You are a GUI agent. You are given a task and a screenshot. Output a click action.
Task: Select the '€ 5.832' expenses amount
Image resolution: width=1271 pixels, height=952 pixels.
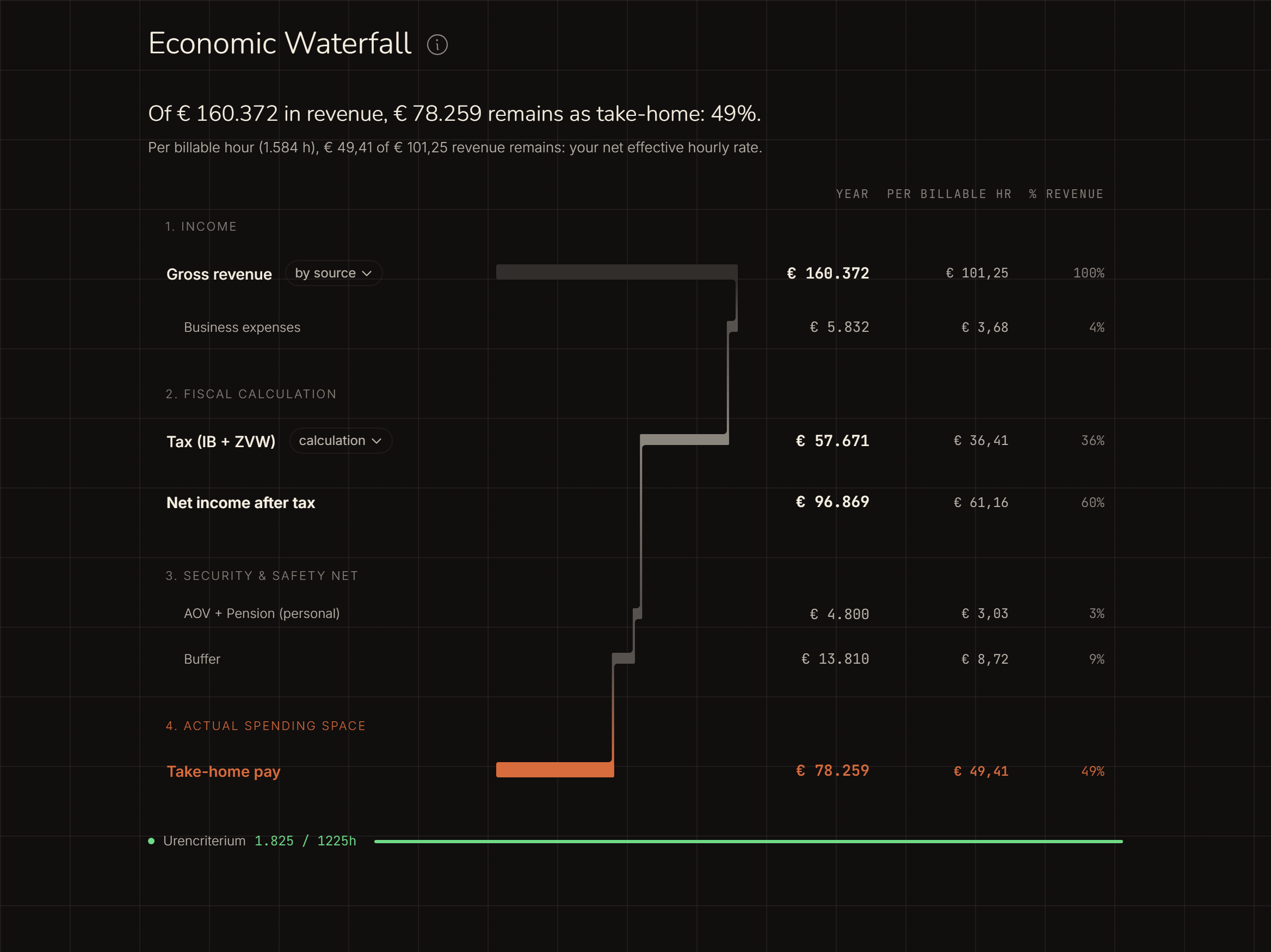839,327
